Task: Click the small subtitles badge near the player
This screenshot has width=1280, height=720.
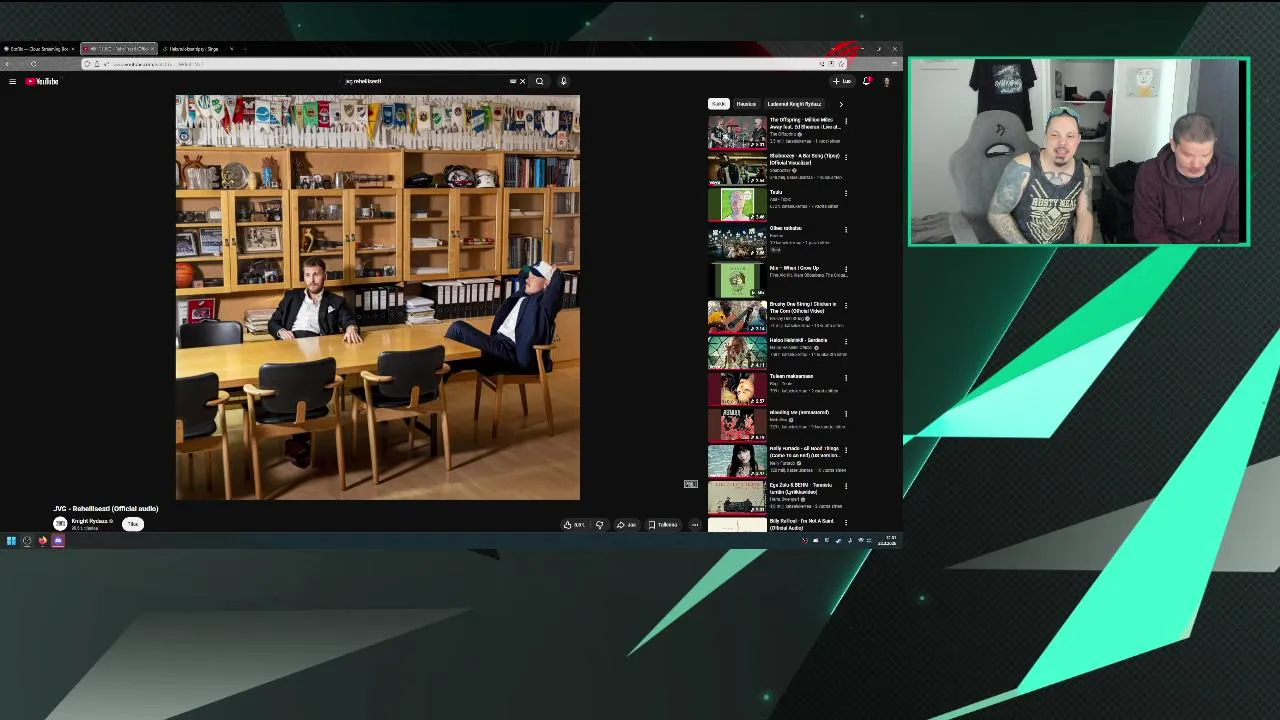Action: tap(691, 484)
